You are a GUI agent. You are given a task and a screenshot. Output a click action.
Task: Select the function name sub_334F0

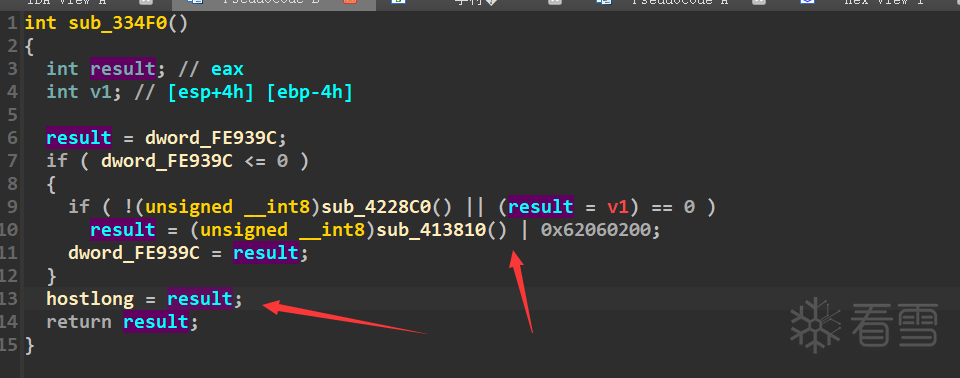tap(117, 23)
